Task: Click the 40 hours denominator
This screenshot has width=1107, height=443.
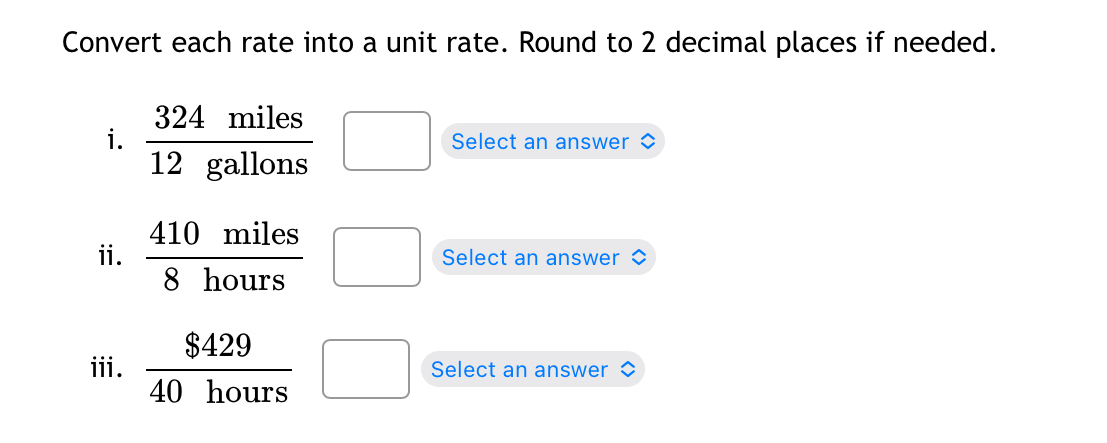Action: [219, 392]
